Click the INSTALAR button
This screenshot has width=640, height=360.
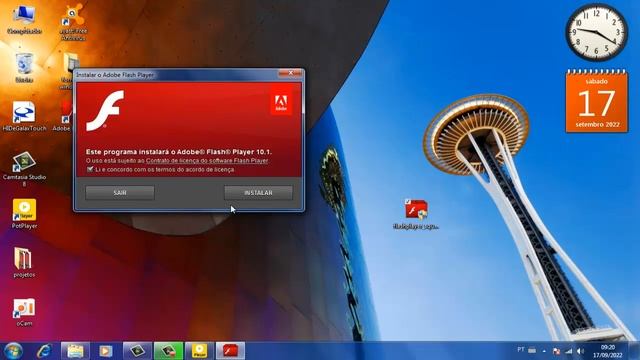(x=258, y=193)
